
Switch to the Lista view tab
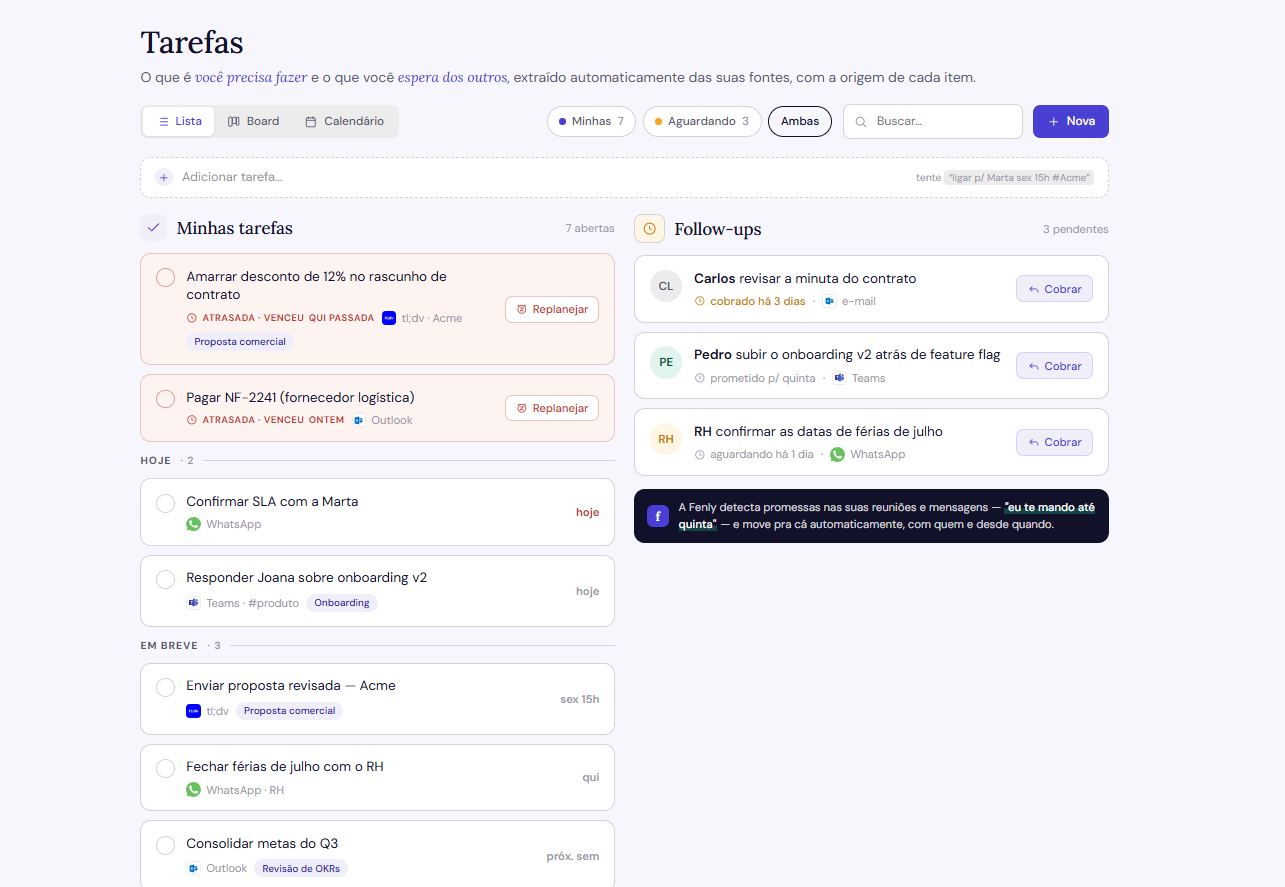pyautogui.click(x=179, y=121)
